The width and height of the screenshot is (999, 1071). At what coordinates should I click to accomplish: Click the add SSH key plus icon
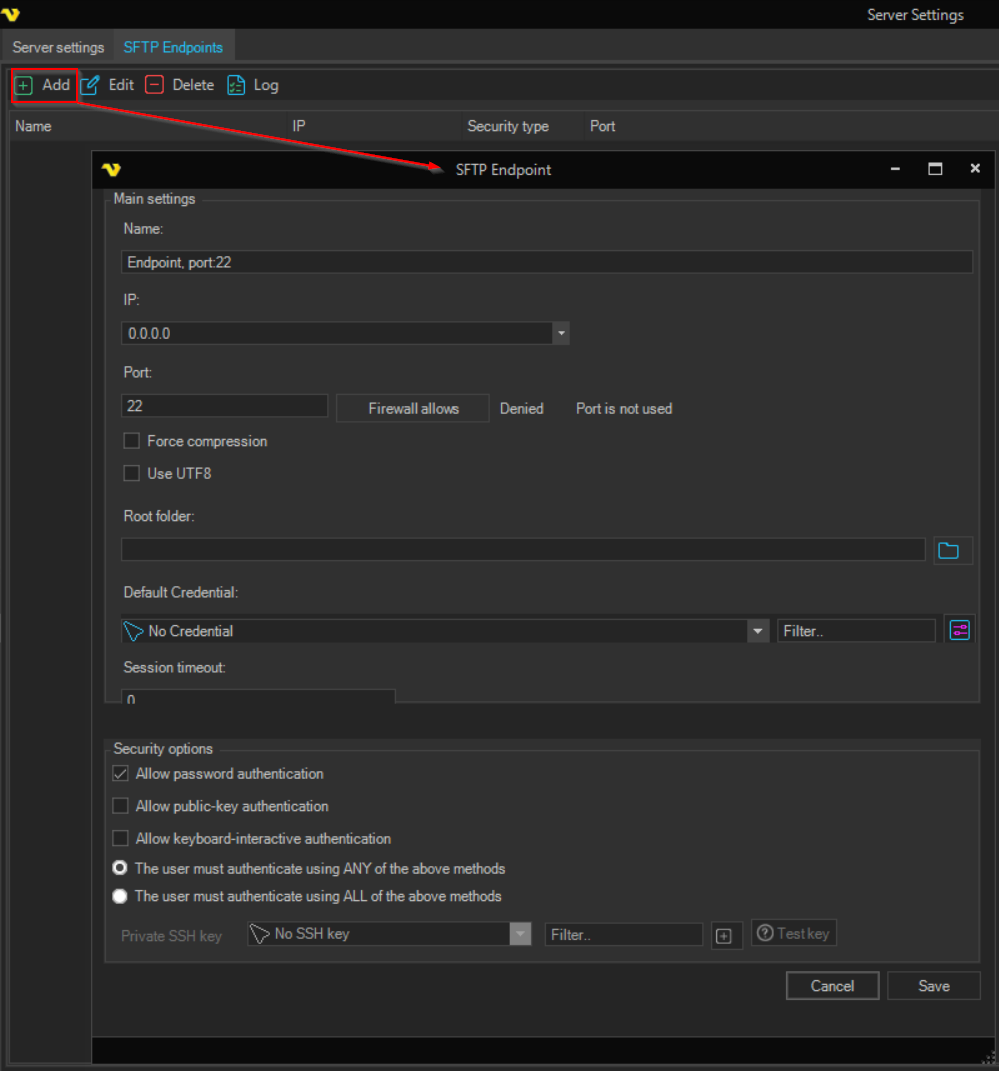pyautogui.click(x=725, y=935)
